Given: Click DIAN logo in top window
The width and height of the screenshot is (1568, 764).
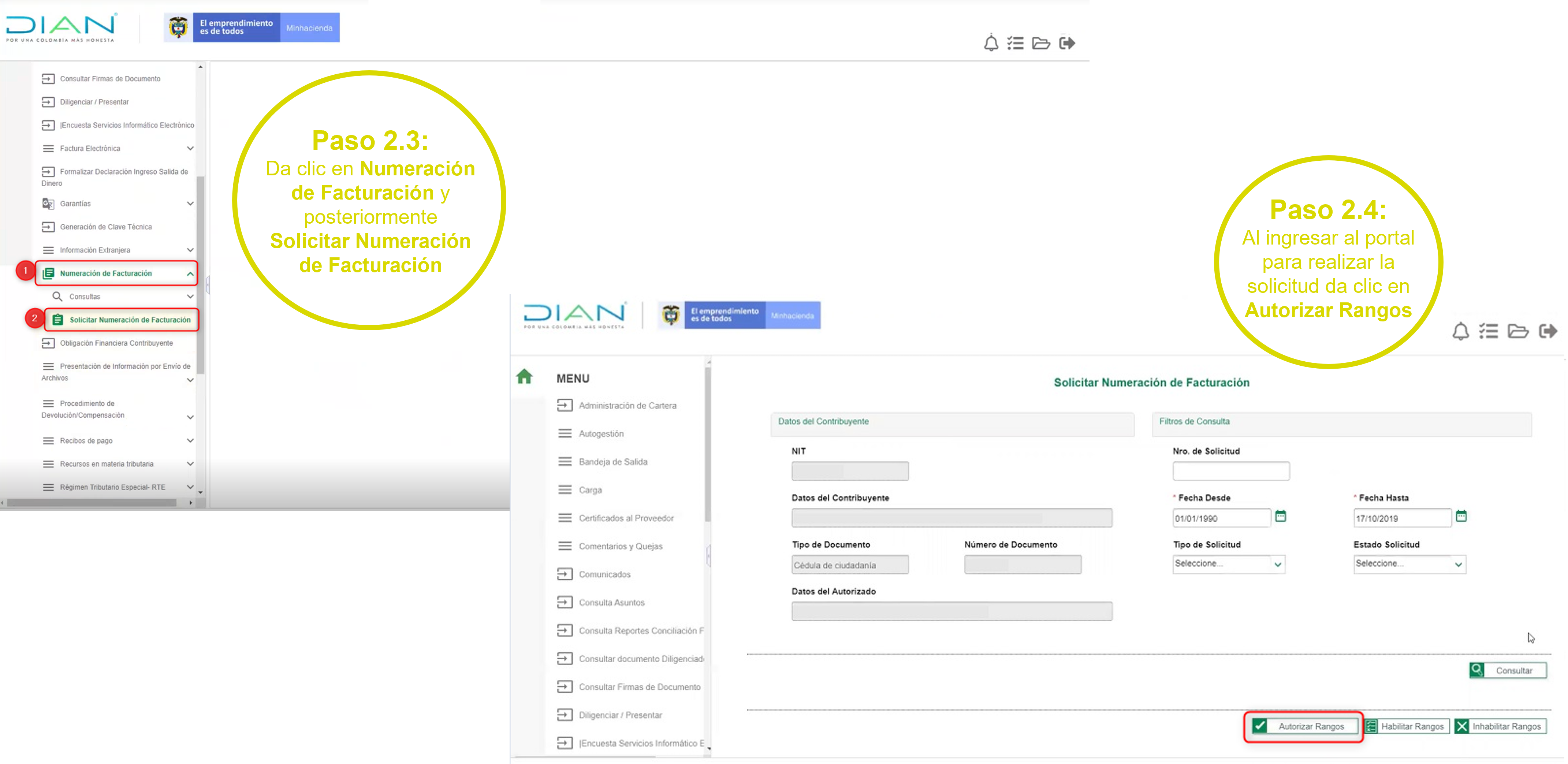Looking at the screenshot, I should [61, 27].
